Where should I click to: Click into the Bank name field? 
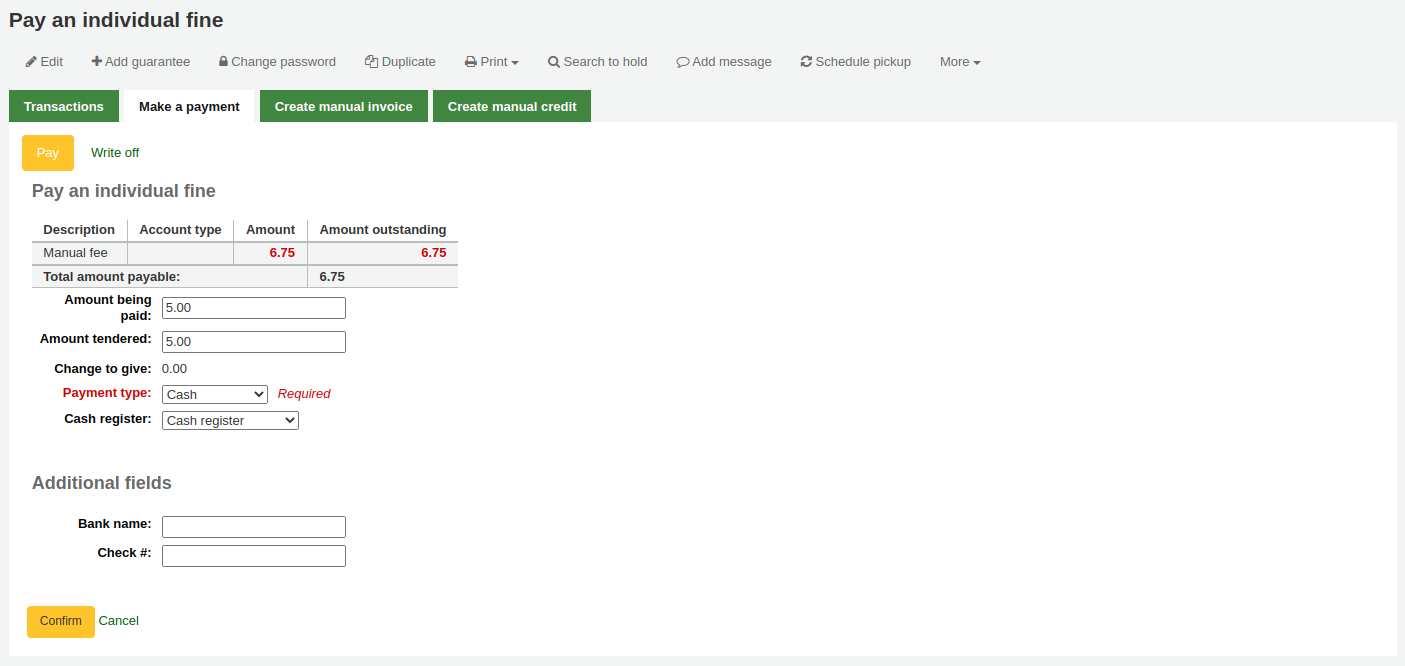(254, 527)
